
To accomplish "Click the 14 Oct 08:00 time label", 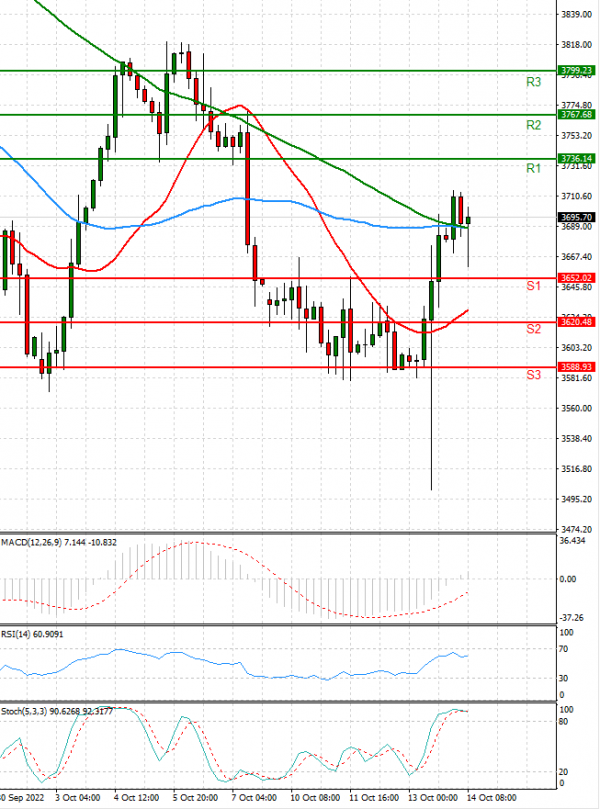I will (492, 798).
